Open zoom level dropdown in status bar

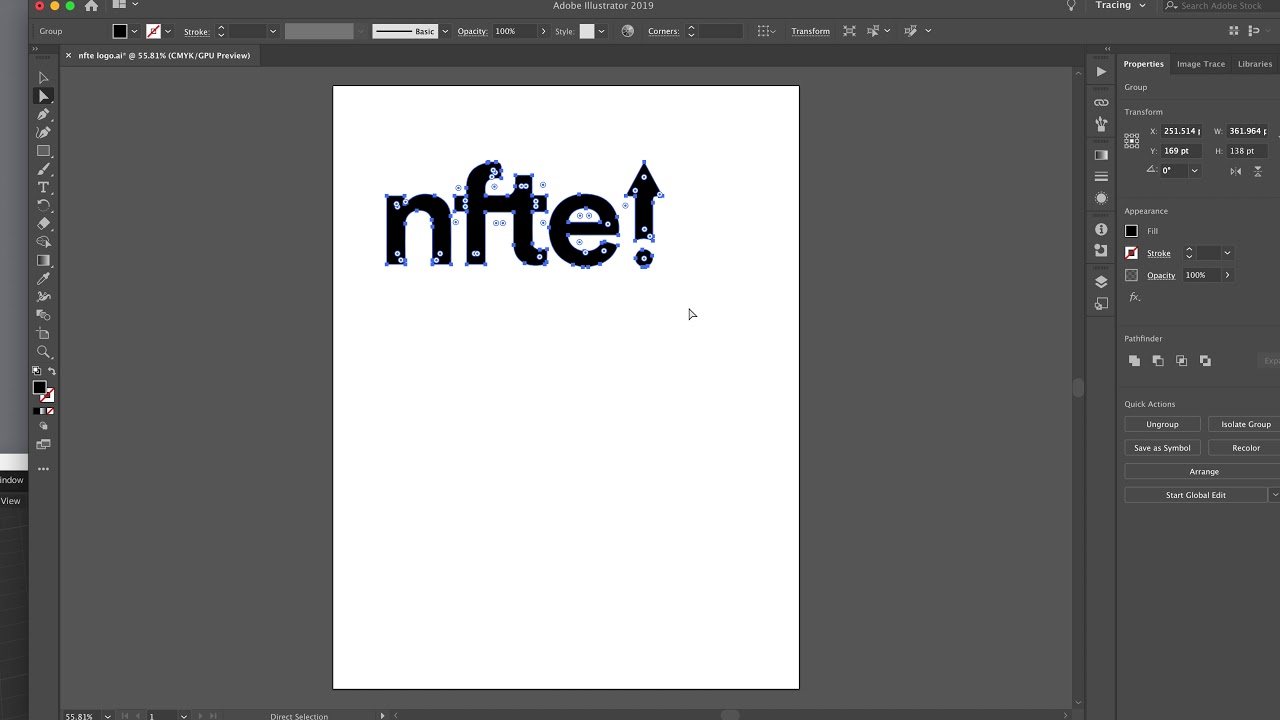(x=107, y=716)
